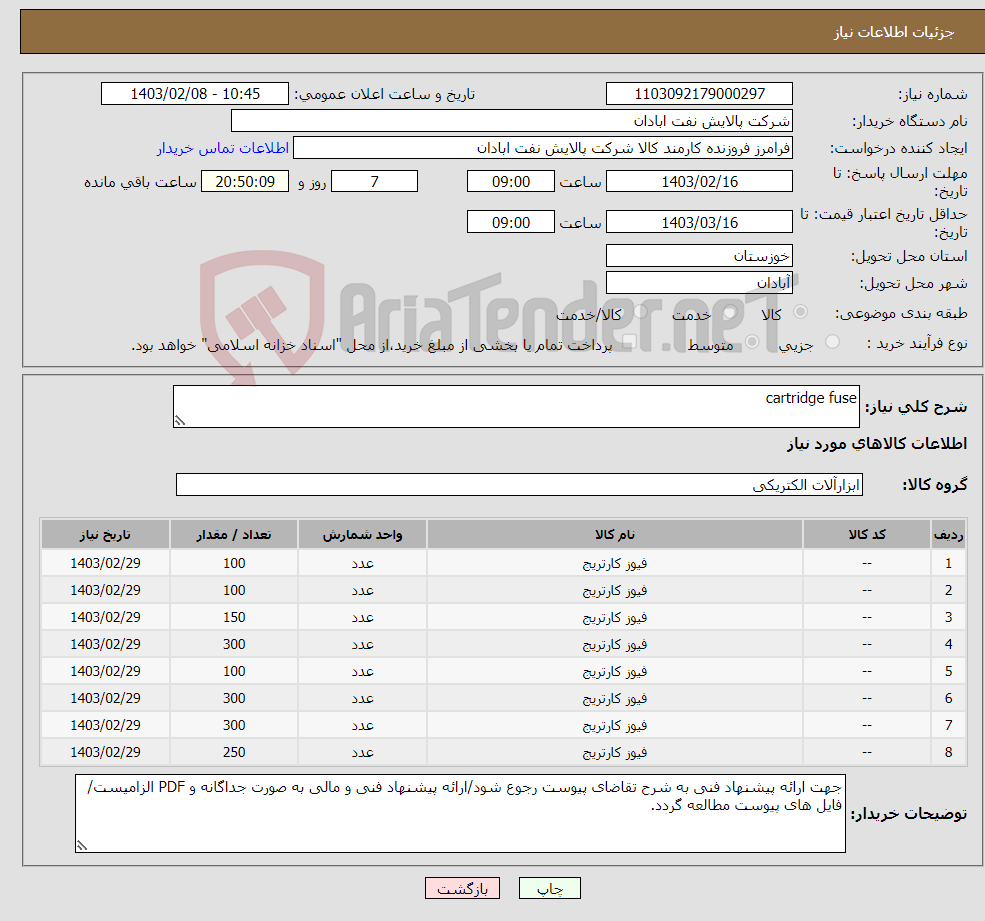Click quantity 300 in row 6
The height and width of the screenshot is (921, 985).
pyautogui.click(x=234, y=699)
